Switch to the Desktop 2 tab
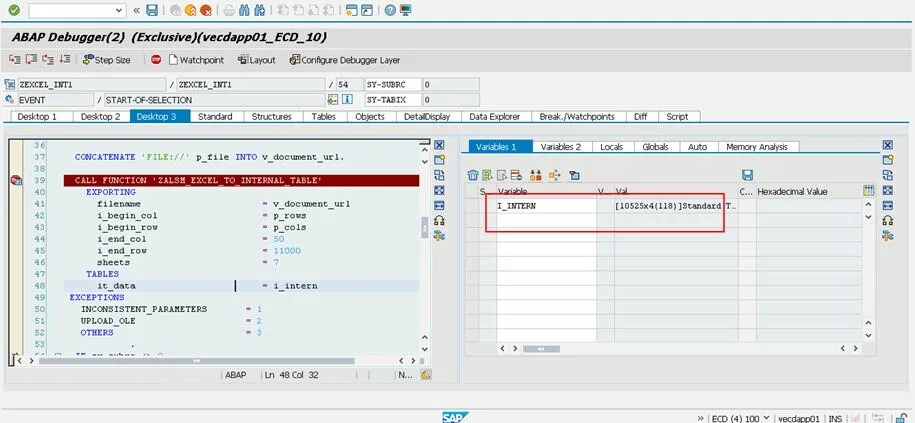Viewport: 915px width, 423px height. [100, 117]
